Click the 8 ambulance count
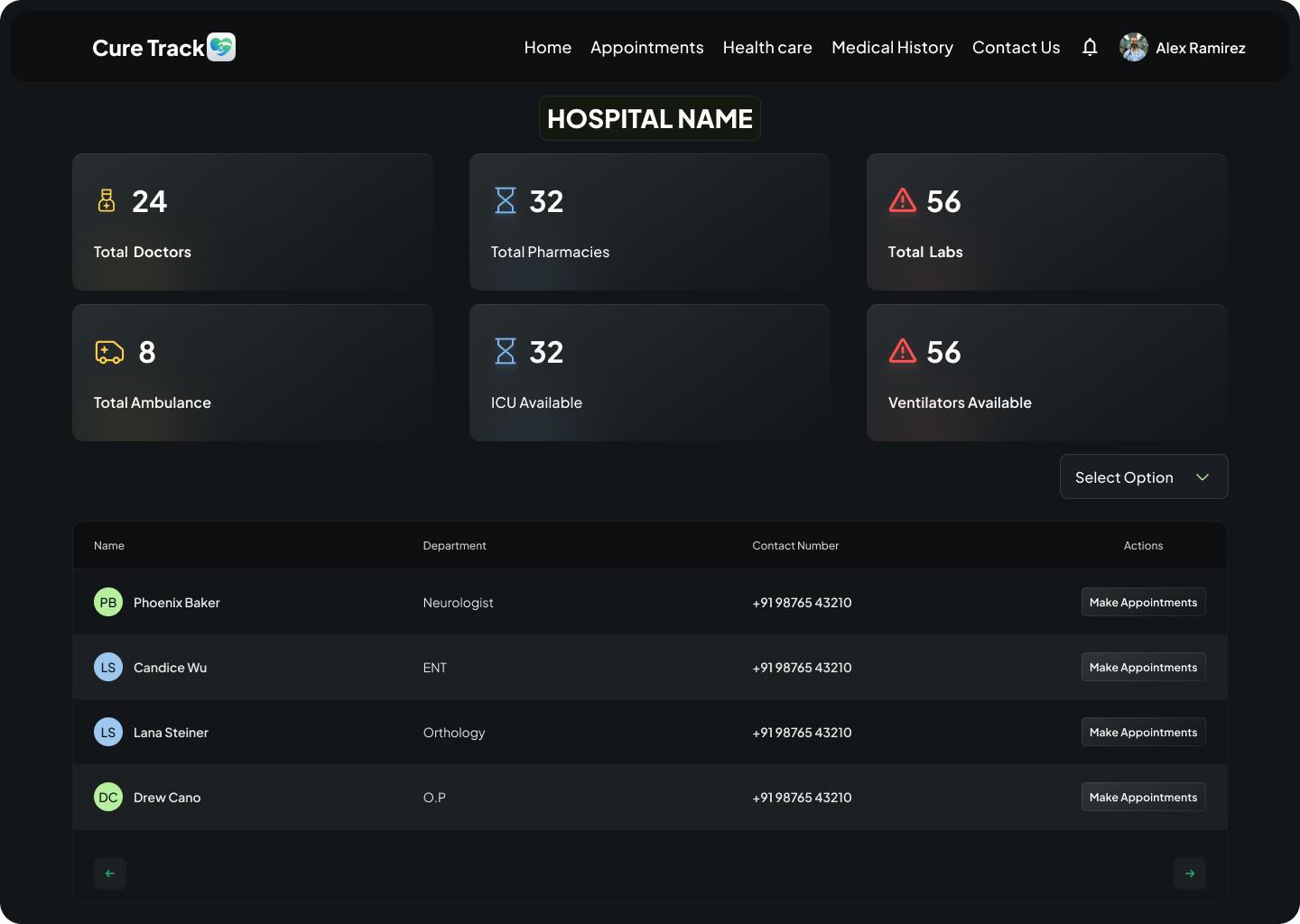 coord(147,352)
